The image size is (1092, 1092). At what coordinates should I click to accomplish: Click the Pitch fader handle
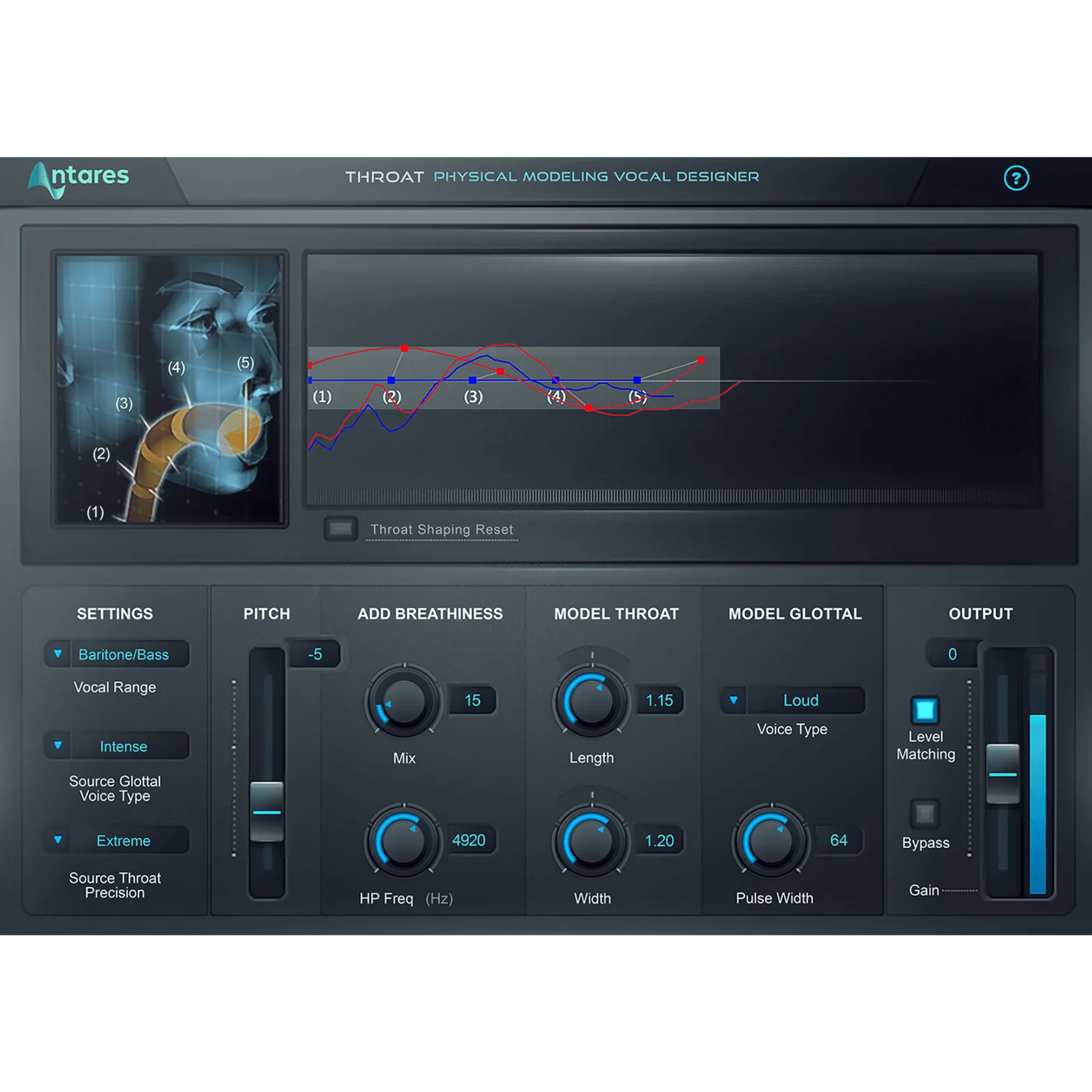266,811
